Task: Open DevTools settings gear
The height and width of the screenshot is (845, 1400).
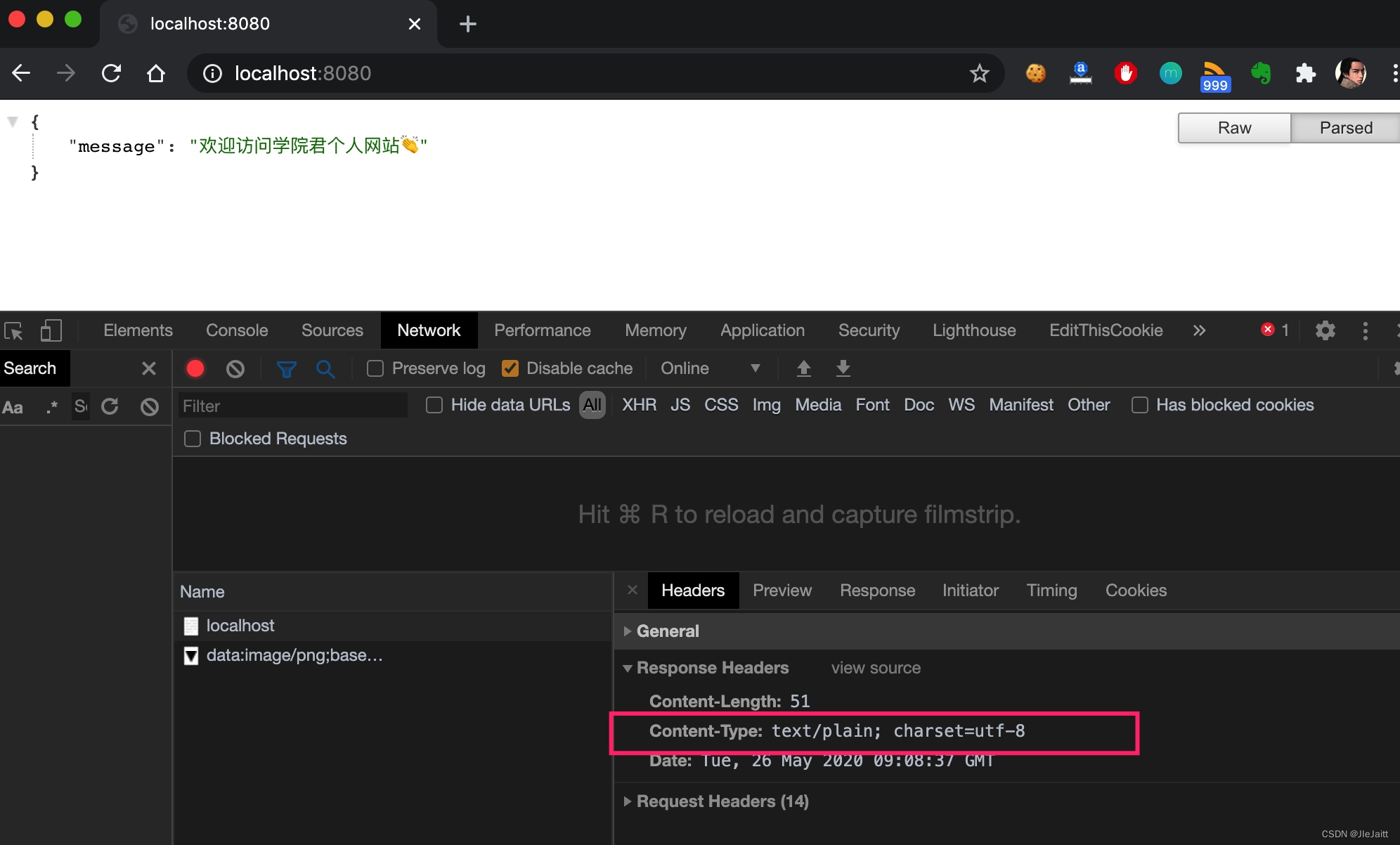Action: 1326,330
